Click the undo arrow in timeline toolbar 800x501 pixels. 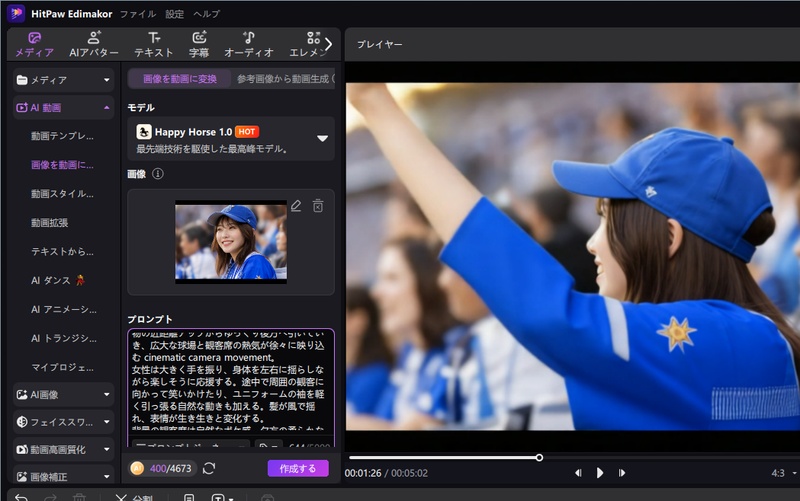[x=21, y=497]
